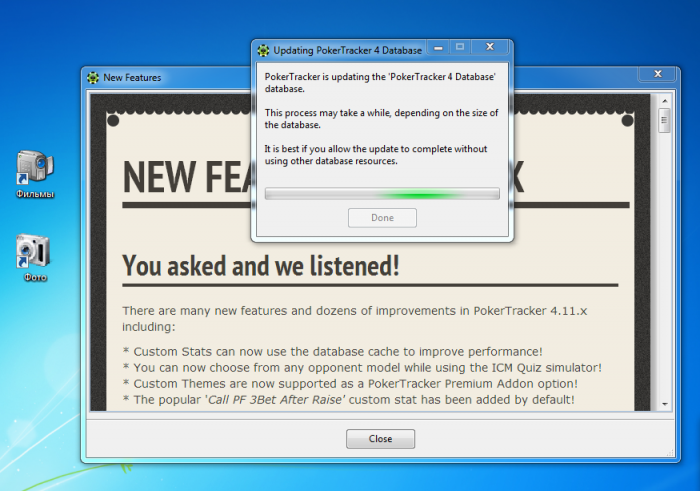Click the PokerTracker icon in New Features title
The width and height of the screenshot is (700, 491).
93,78
